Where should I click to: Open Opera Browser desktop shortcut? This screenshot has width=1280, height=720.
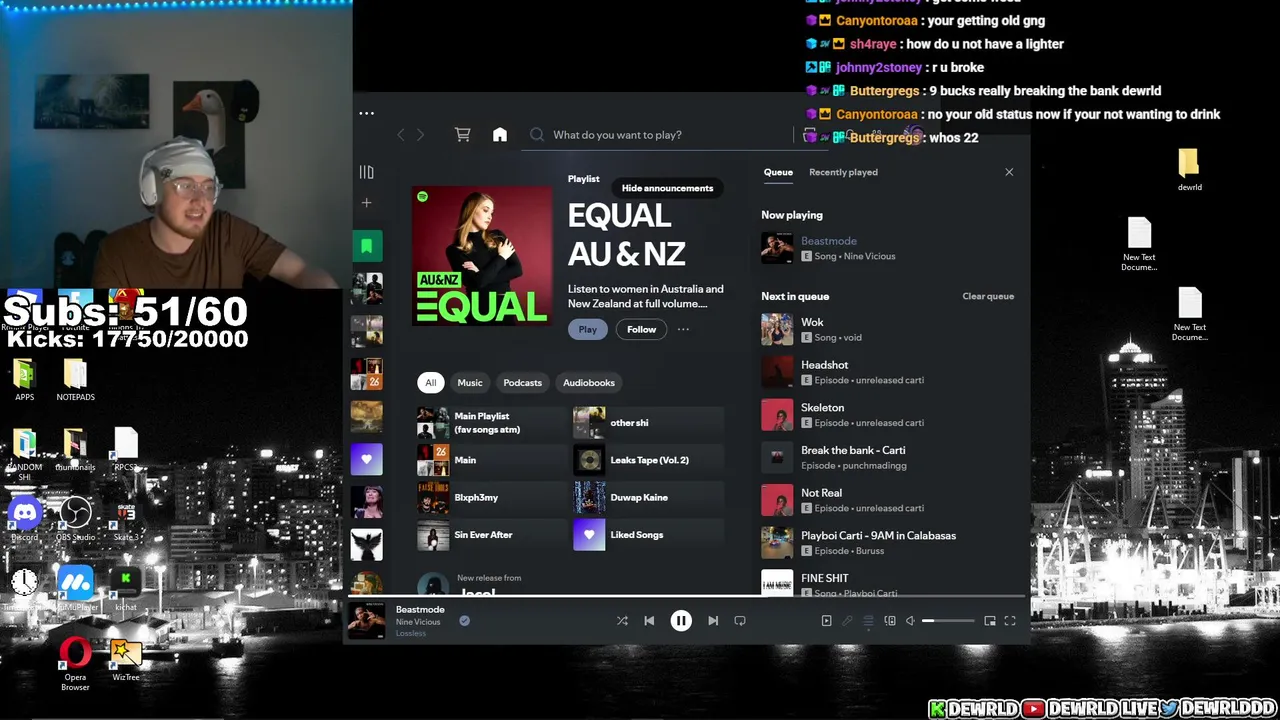pyautogui.click(x=75, y=665)
